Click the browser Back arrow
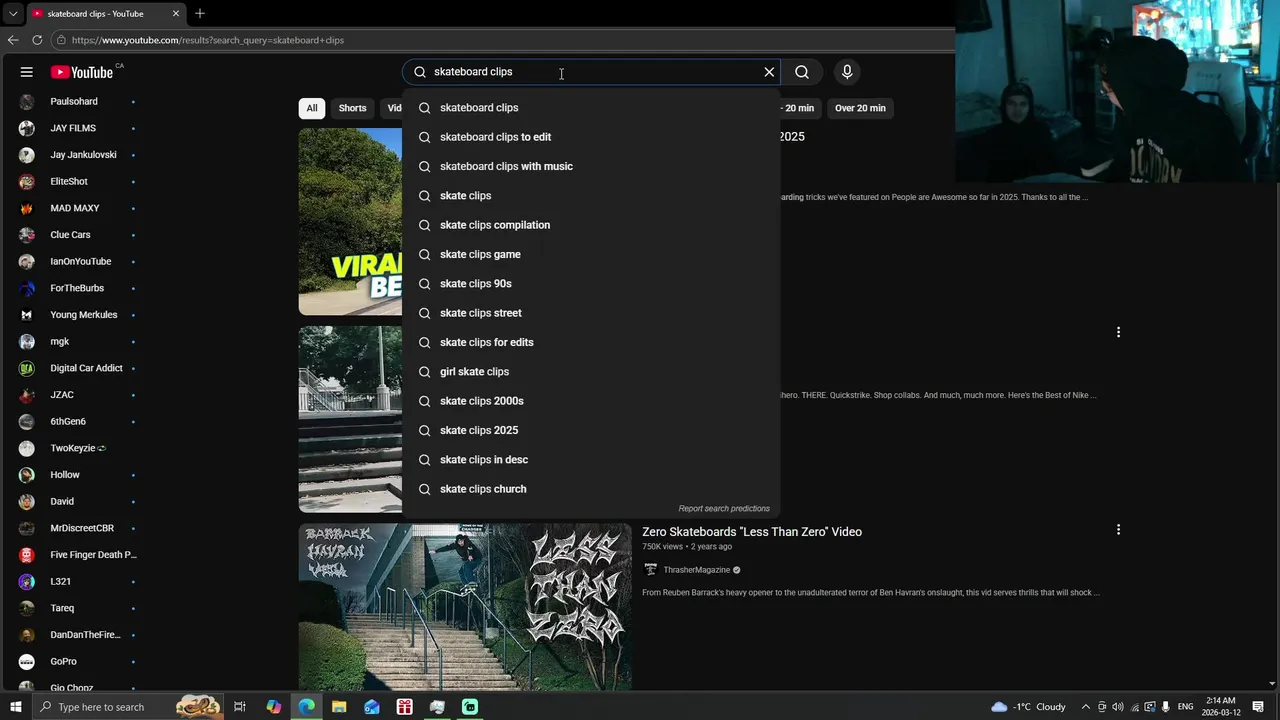The height and width of the screenshot is (720, 1280). pos(13,40)
